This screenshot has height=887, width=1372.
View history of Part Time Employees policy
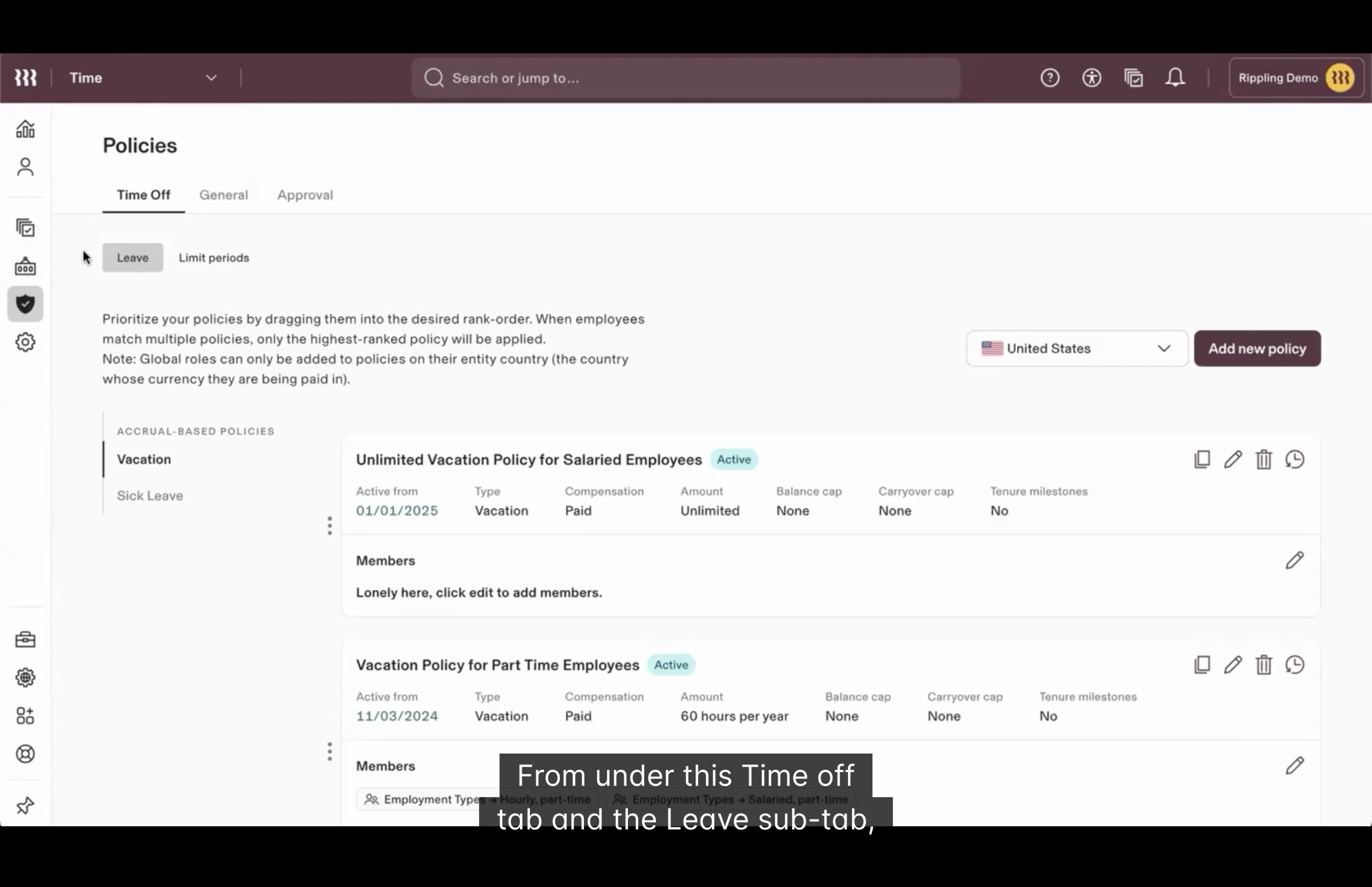tap(1295, 665)
